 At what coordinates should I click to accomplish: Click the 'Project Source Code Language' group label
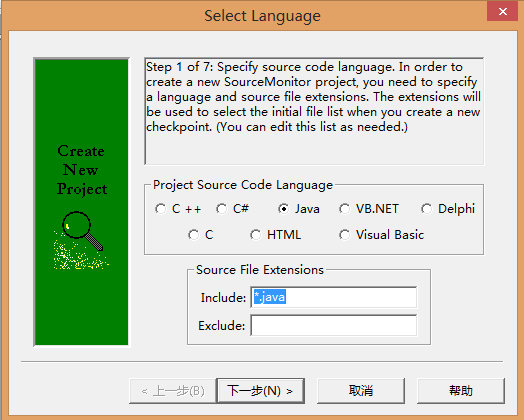[x=243, y=185]
